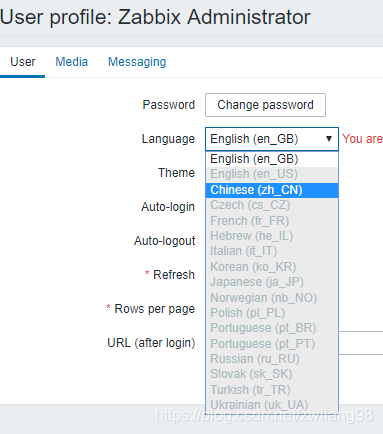This screenshot has height=434, width=383.
Task: Select Czech (cs_CZ) language option
Action: (272, 205)
